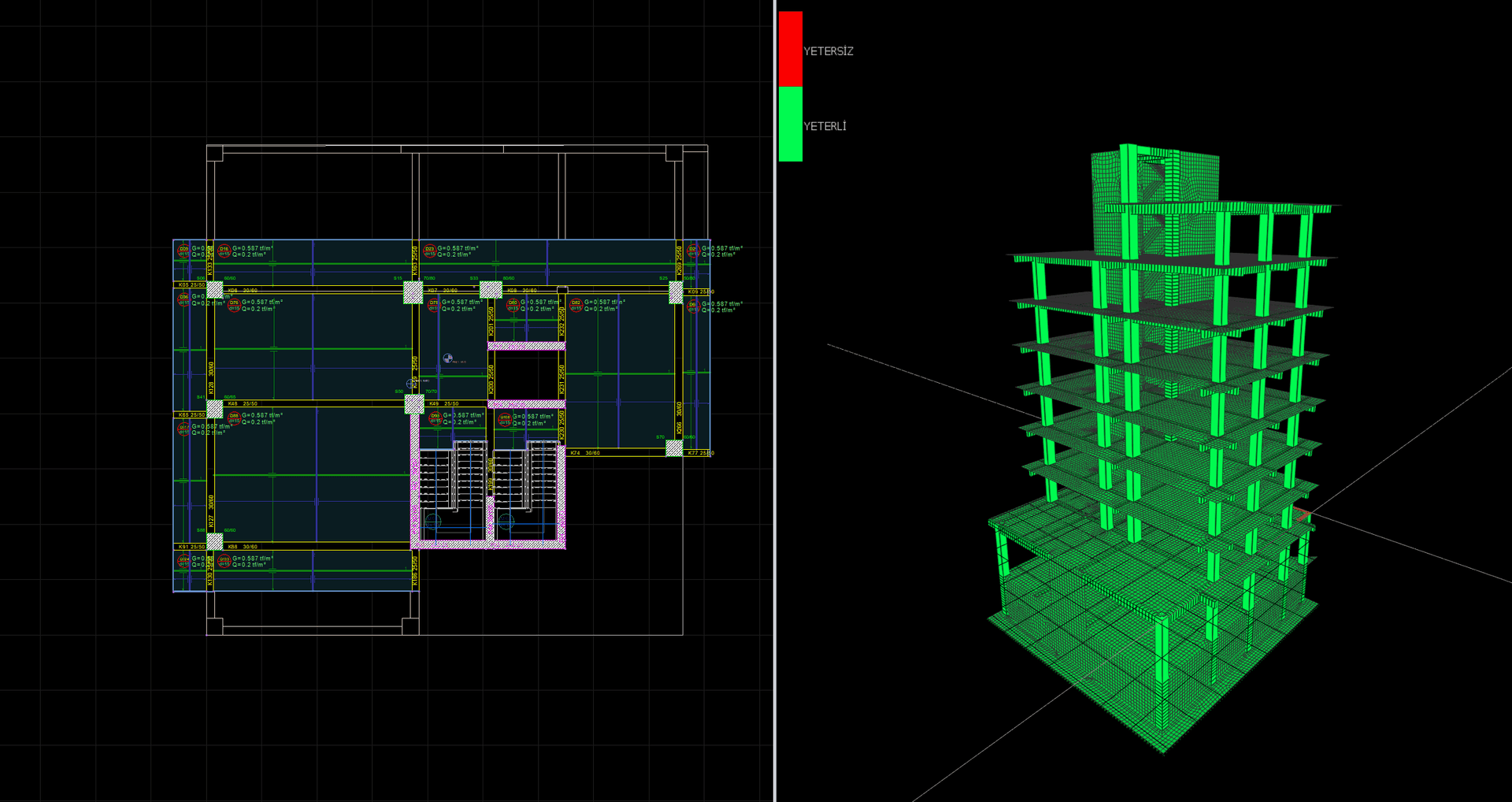Select beam label K74 30/60
Image resolution: width=1512 pixels, height=802 pixels.
(585, 453)
